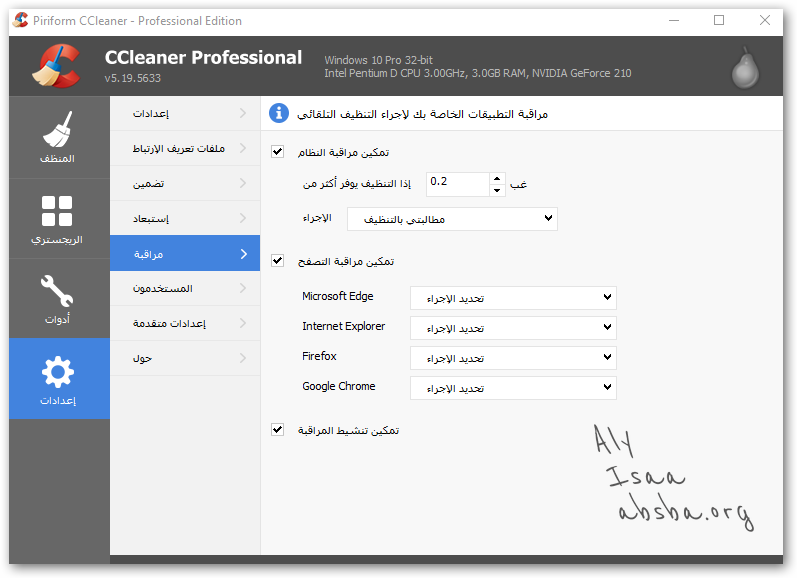This screenshot has width=797, height=578.
Task: Open the Firefox action dropdown
Action: (513, 358)
